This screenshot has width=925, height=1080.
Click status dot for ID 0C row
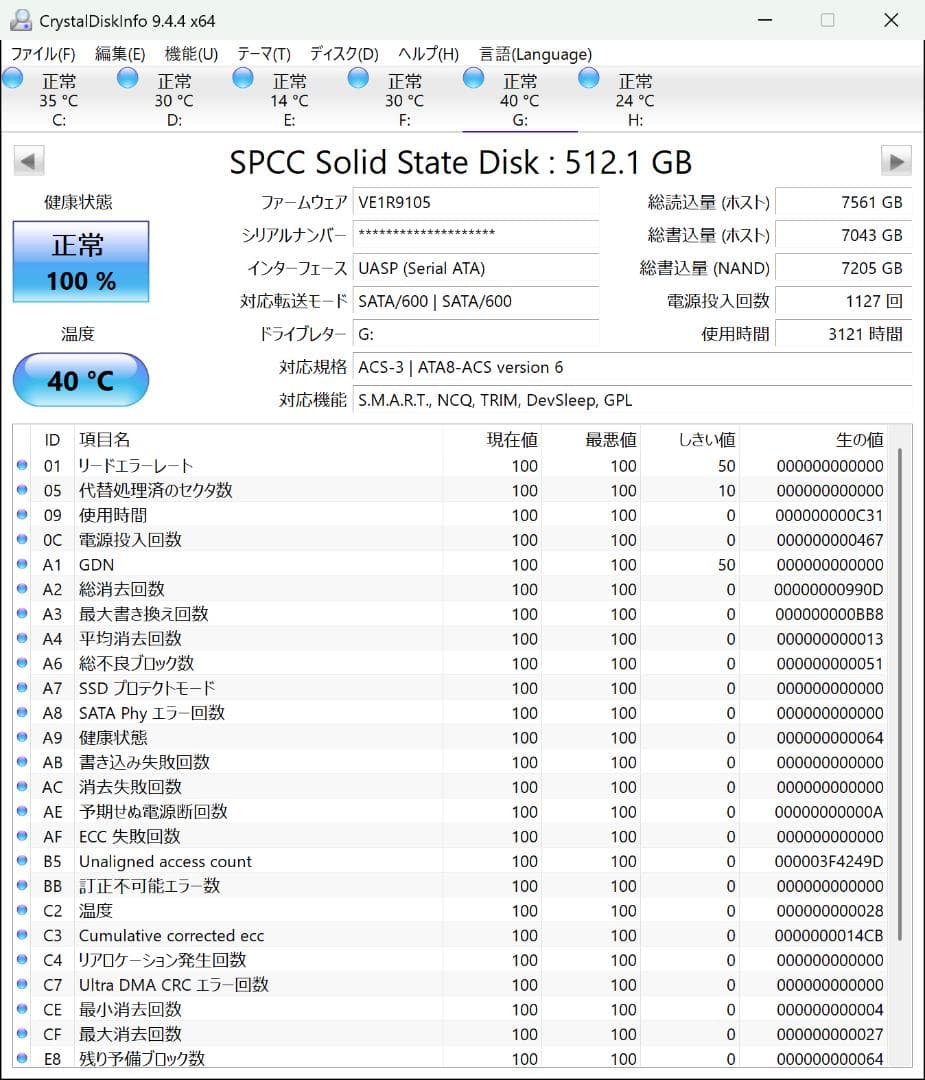tap(22, 539)
